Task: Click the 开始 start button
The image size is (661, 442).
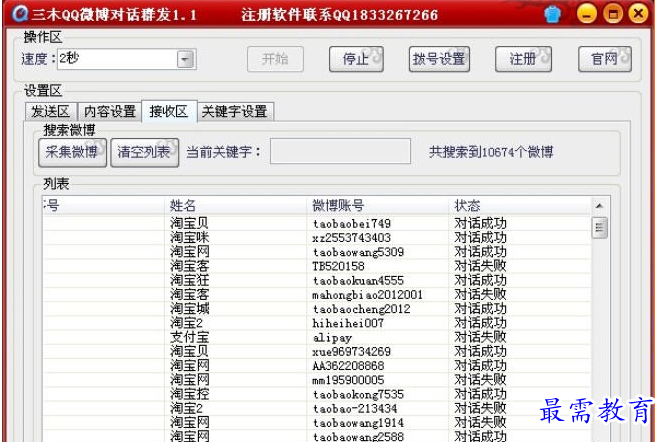Action: point(275,59)
